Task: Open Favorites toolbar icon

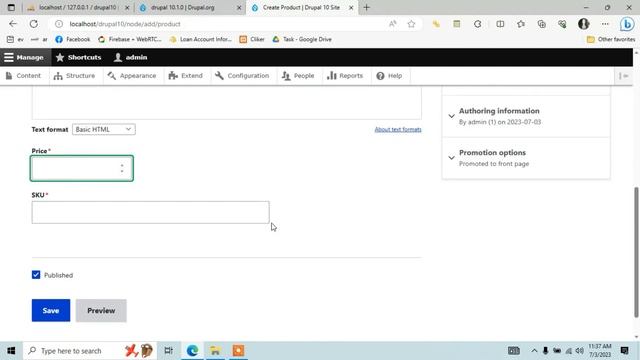Action: click(521, 24)
